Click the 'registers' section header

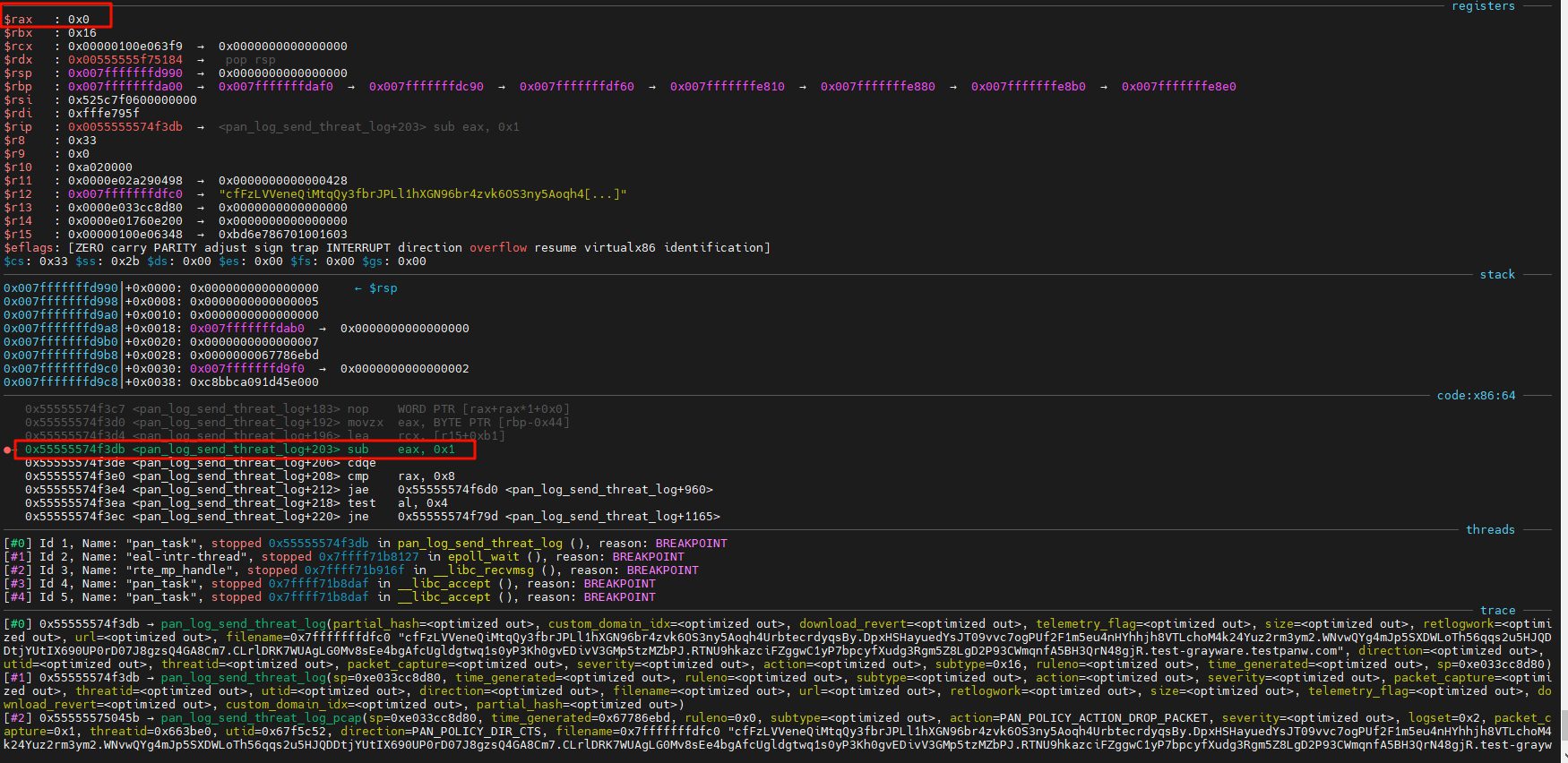[1483, 6]
